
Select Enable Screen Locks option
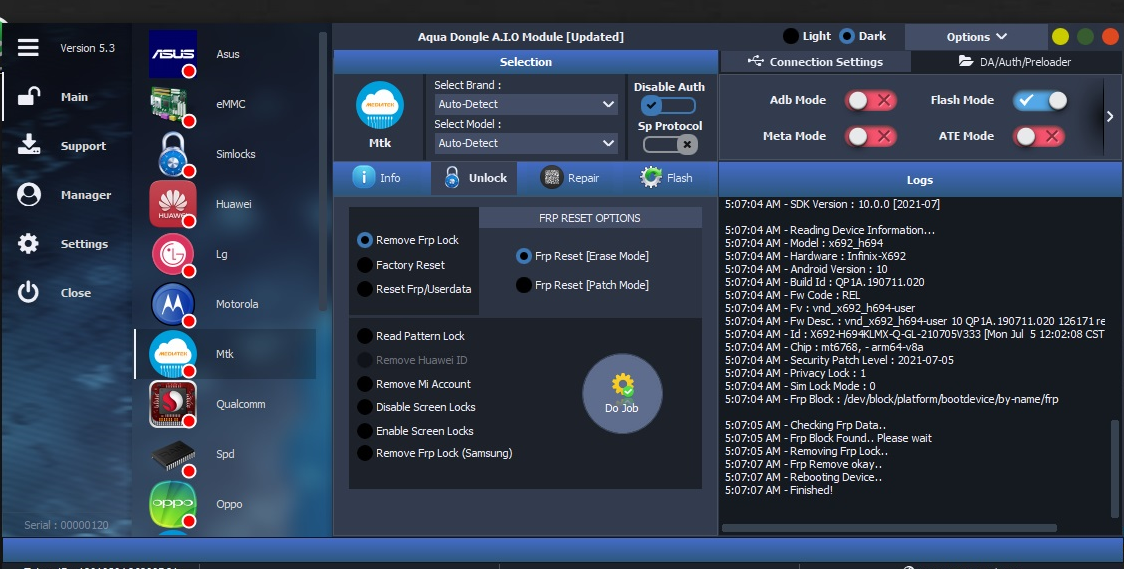click(415, 431)
